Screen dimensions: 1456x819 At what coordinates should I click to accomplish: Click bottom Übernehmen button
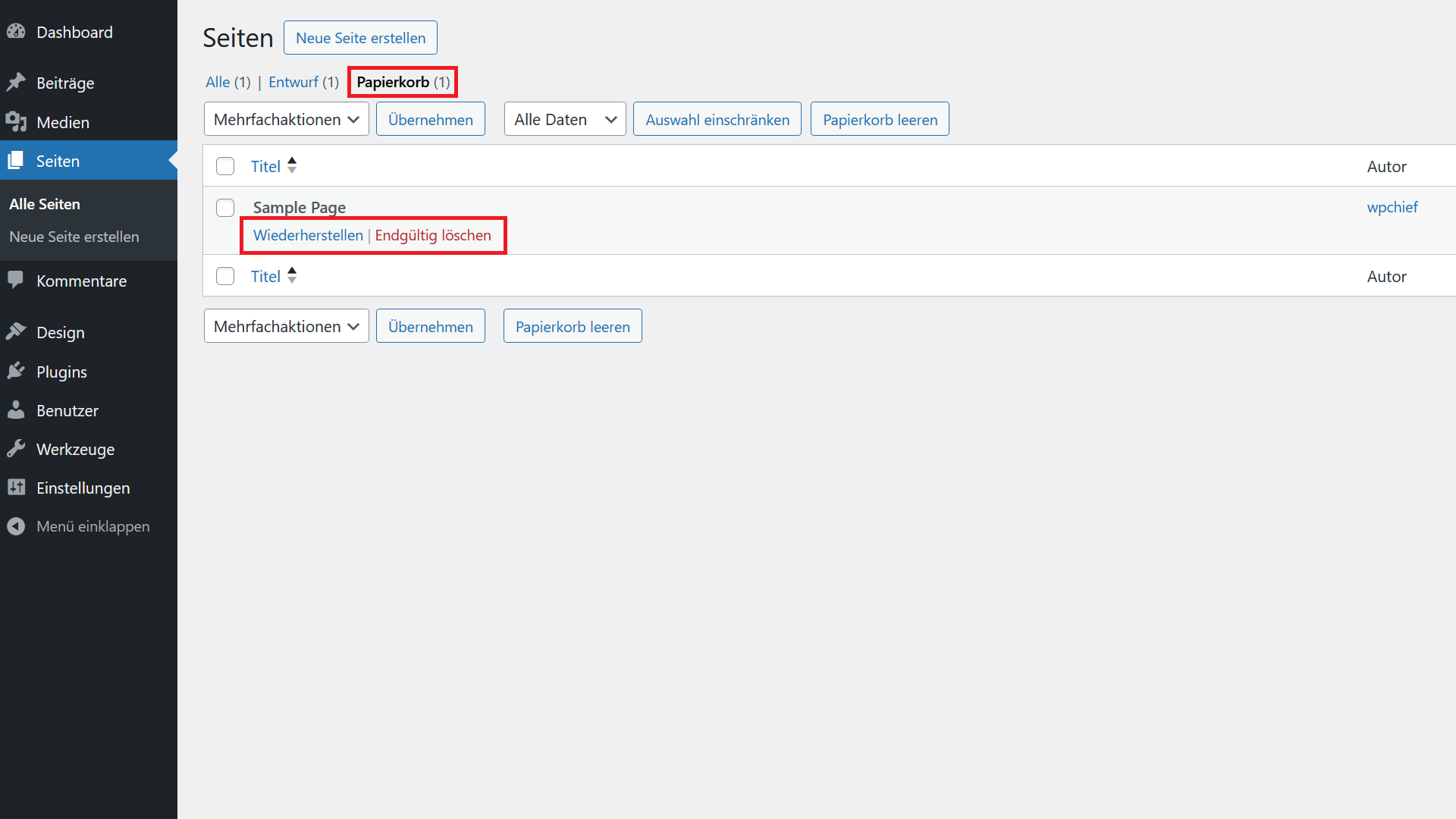(431, 326)
